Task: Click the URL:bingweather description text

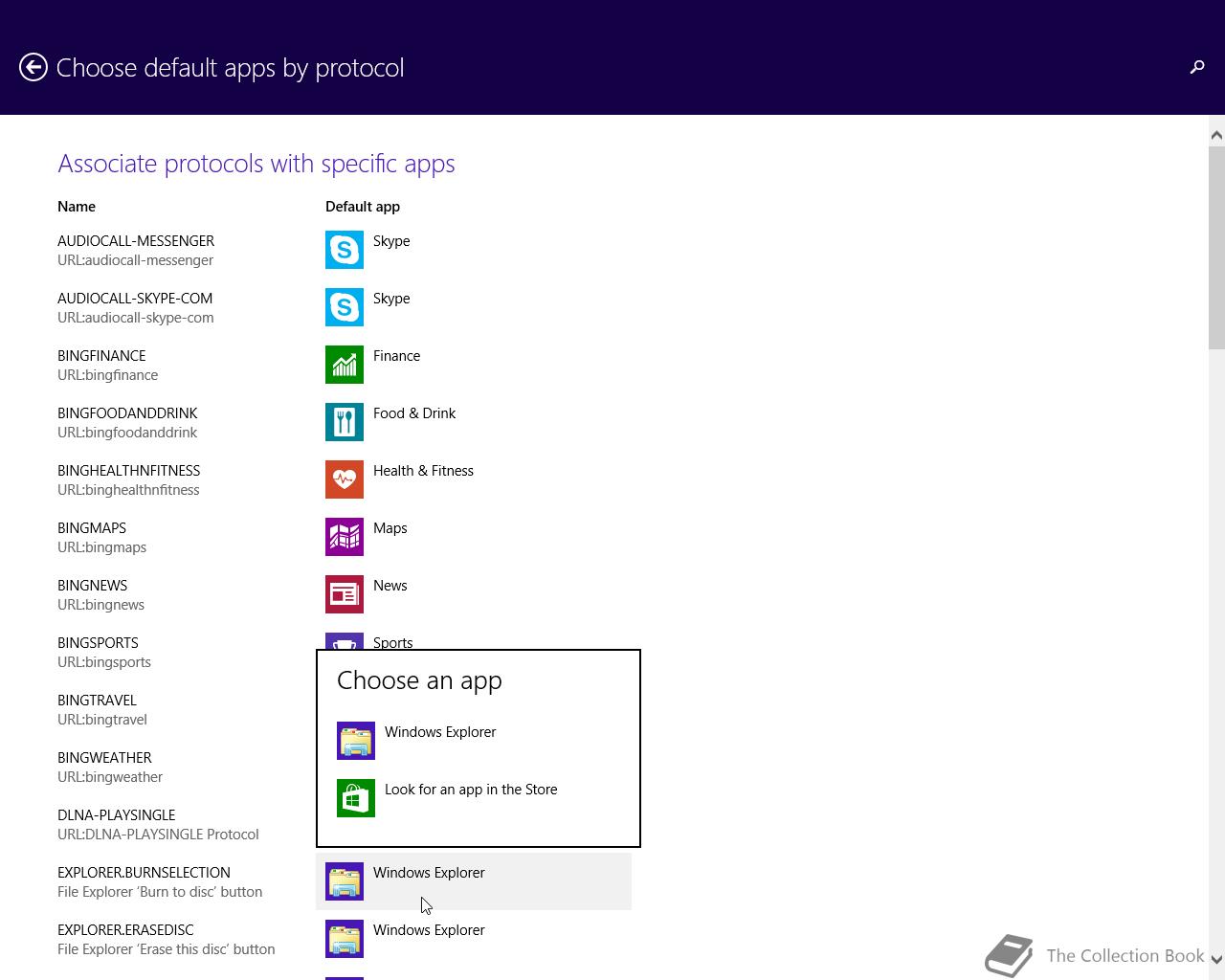Action: click(110, 777)
